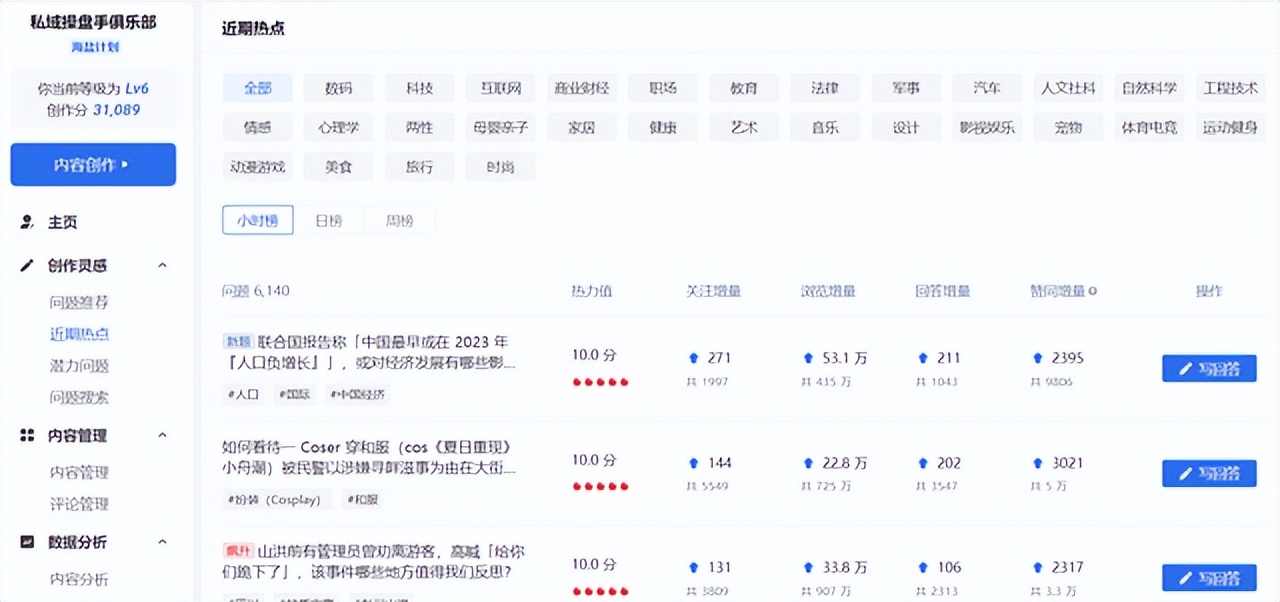
Task: Filter by 旅行 category
Action: pos(420,167)
